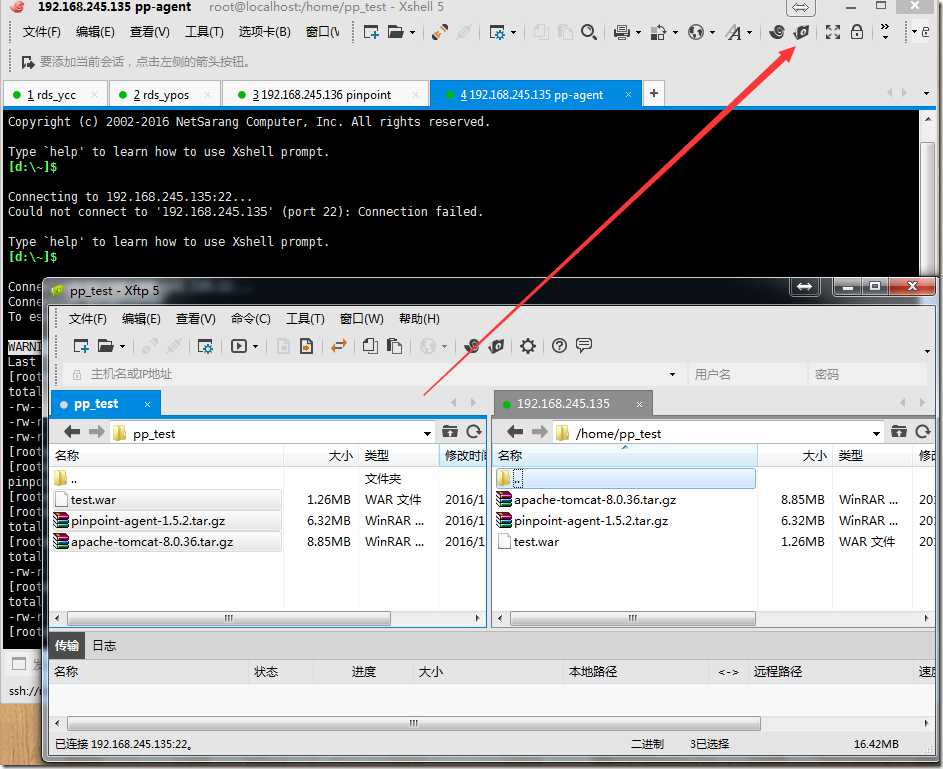Select remote apache-tomcat-8.0.36.tar.gz file

(x=595, y=500)
